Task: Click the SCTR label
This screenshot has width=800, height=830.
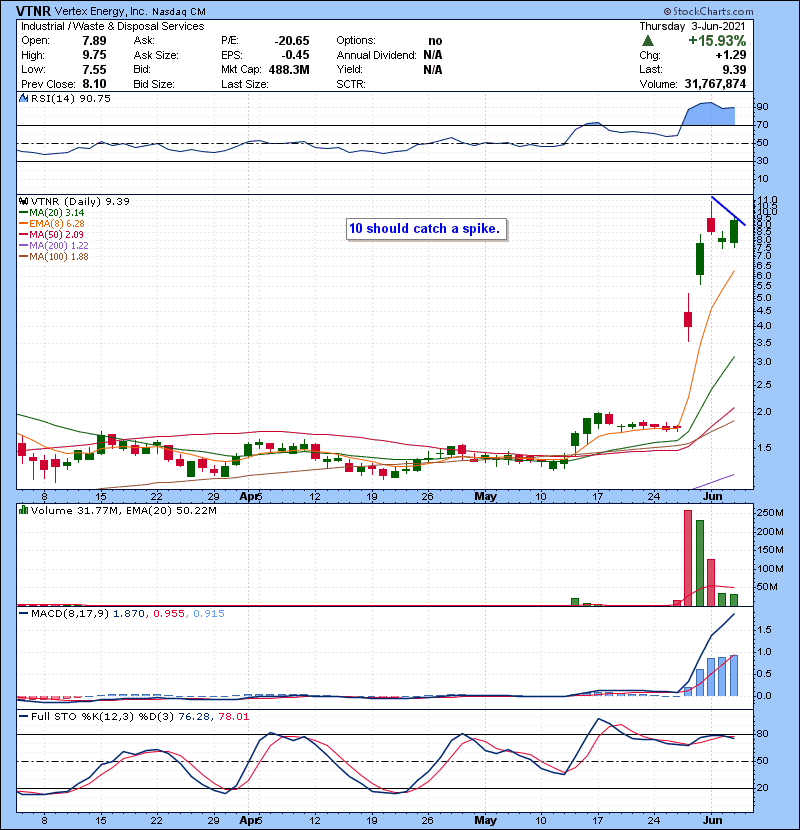Action: [351, 84]
